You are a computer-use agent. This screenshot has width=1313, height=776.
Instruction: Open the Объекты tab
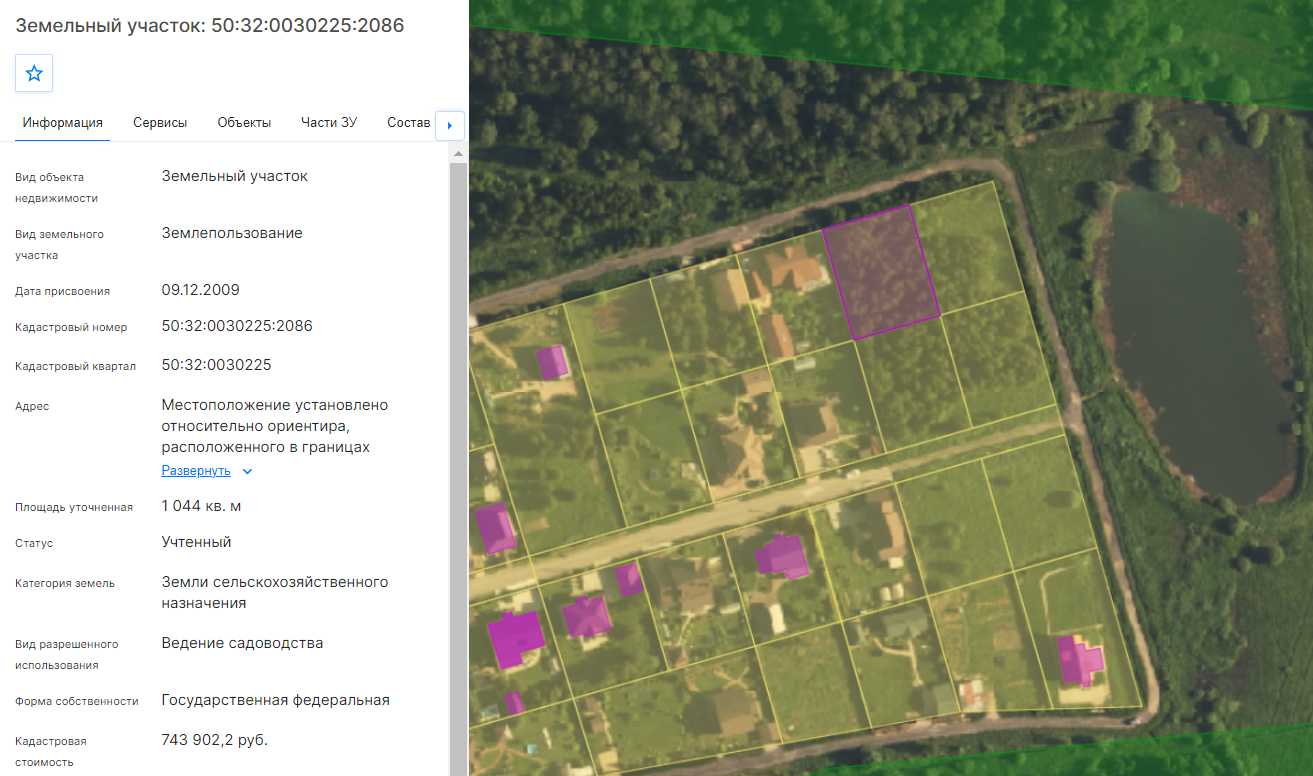pos(244,123)
